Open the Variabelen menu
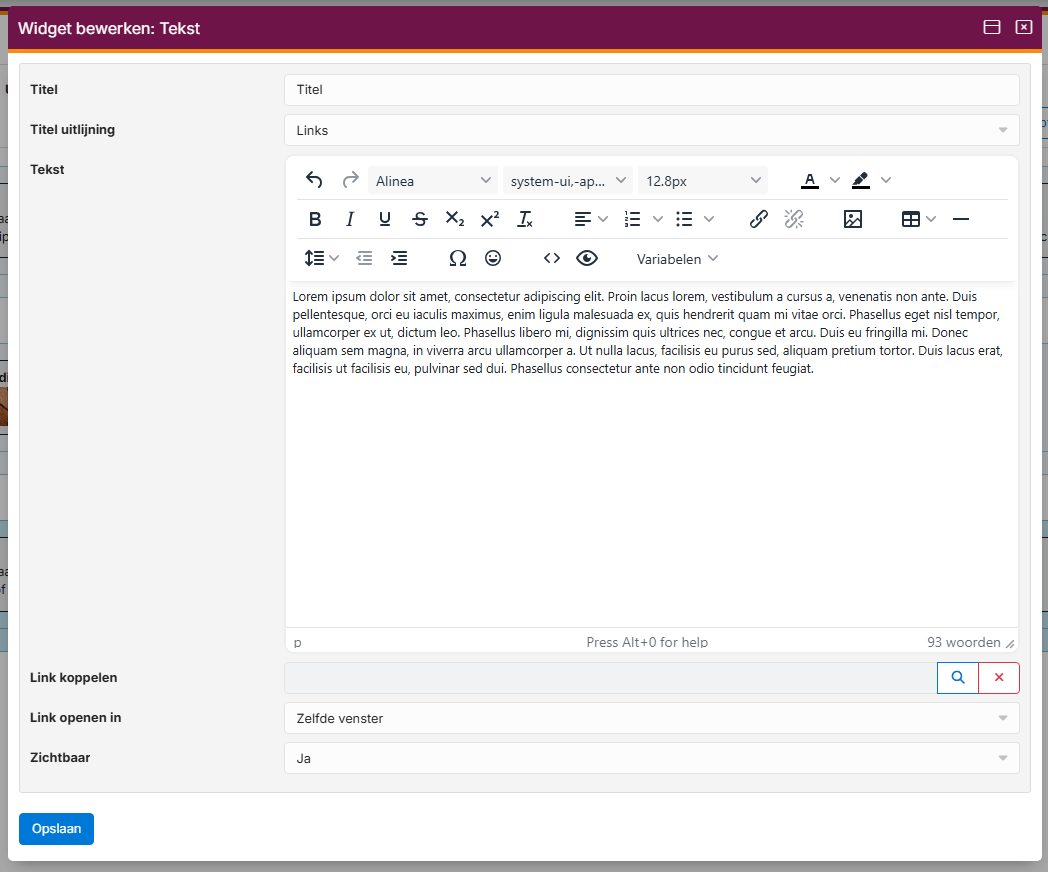 pos(677,259)
